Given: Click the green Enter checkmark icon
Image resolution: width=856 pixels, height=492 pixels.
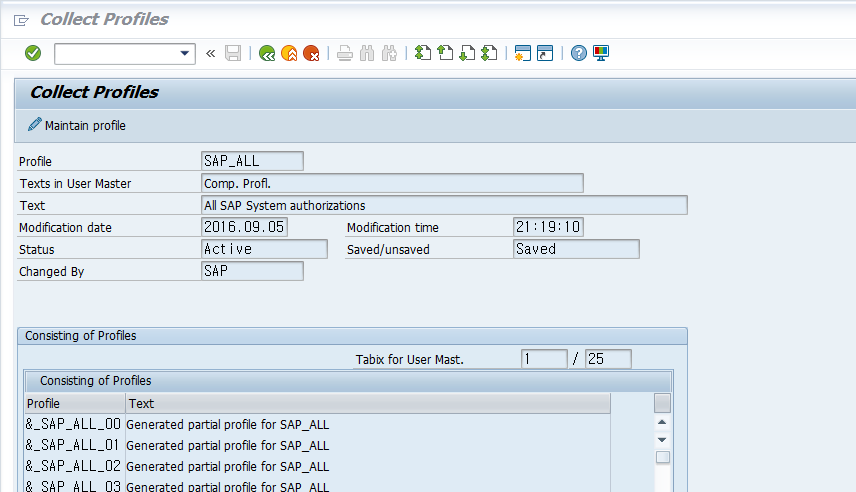Looking at the screenshot, I should (x=33, y=53).
